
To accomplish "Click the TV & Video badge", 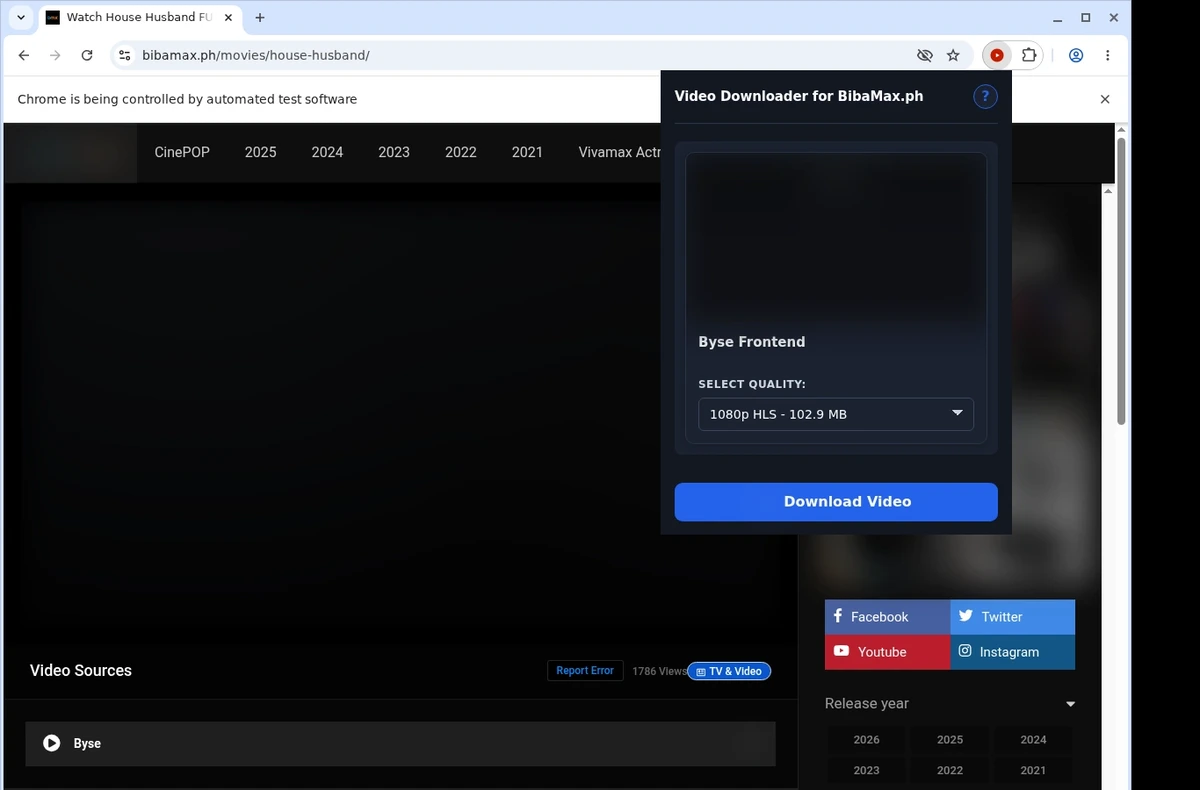I will coord(729,672).
